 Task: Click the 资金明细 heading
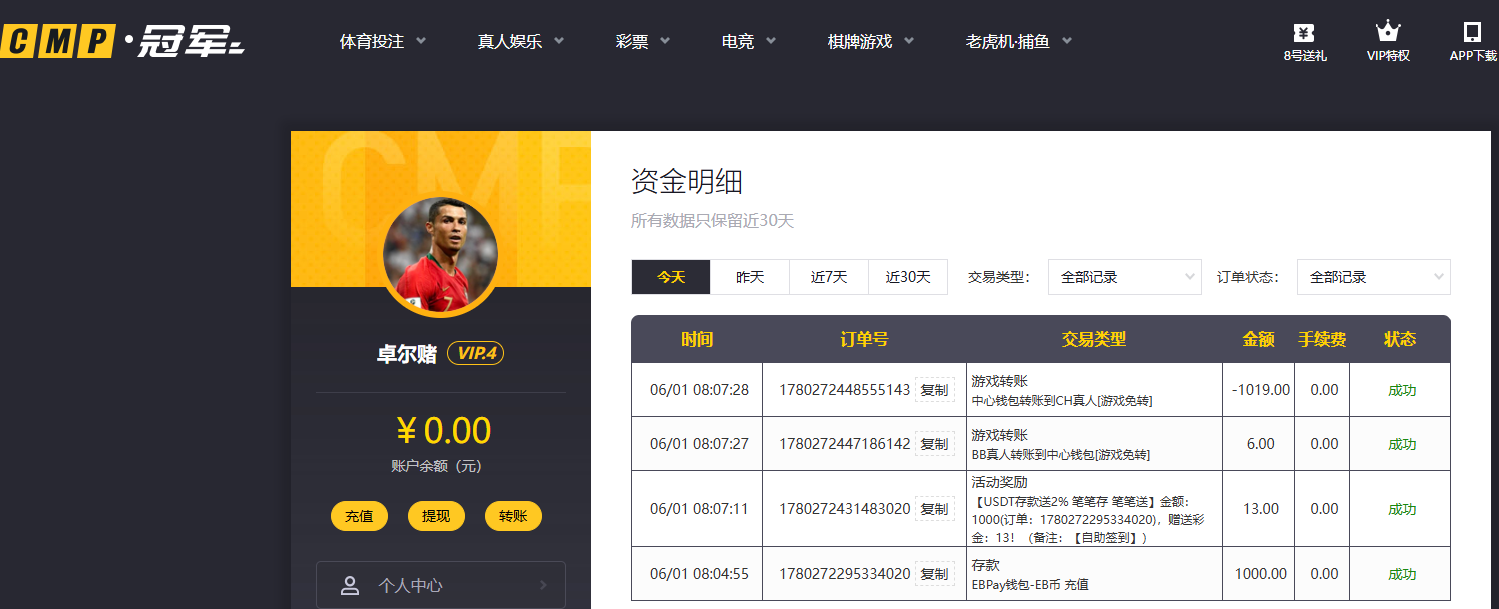click(x=687, y=182)
